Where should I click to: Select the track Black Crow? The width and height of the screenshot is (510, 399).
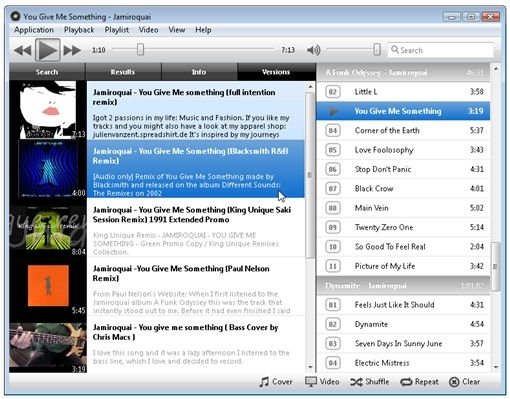(403, 188)
